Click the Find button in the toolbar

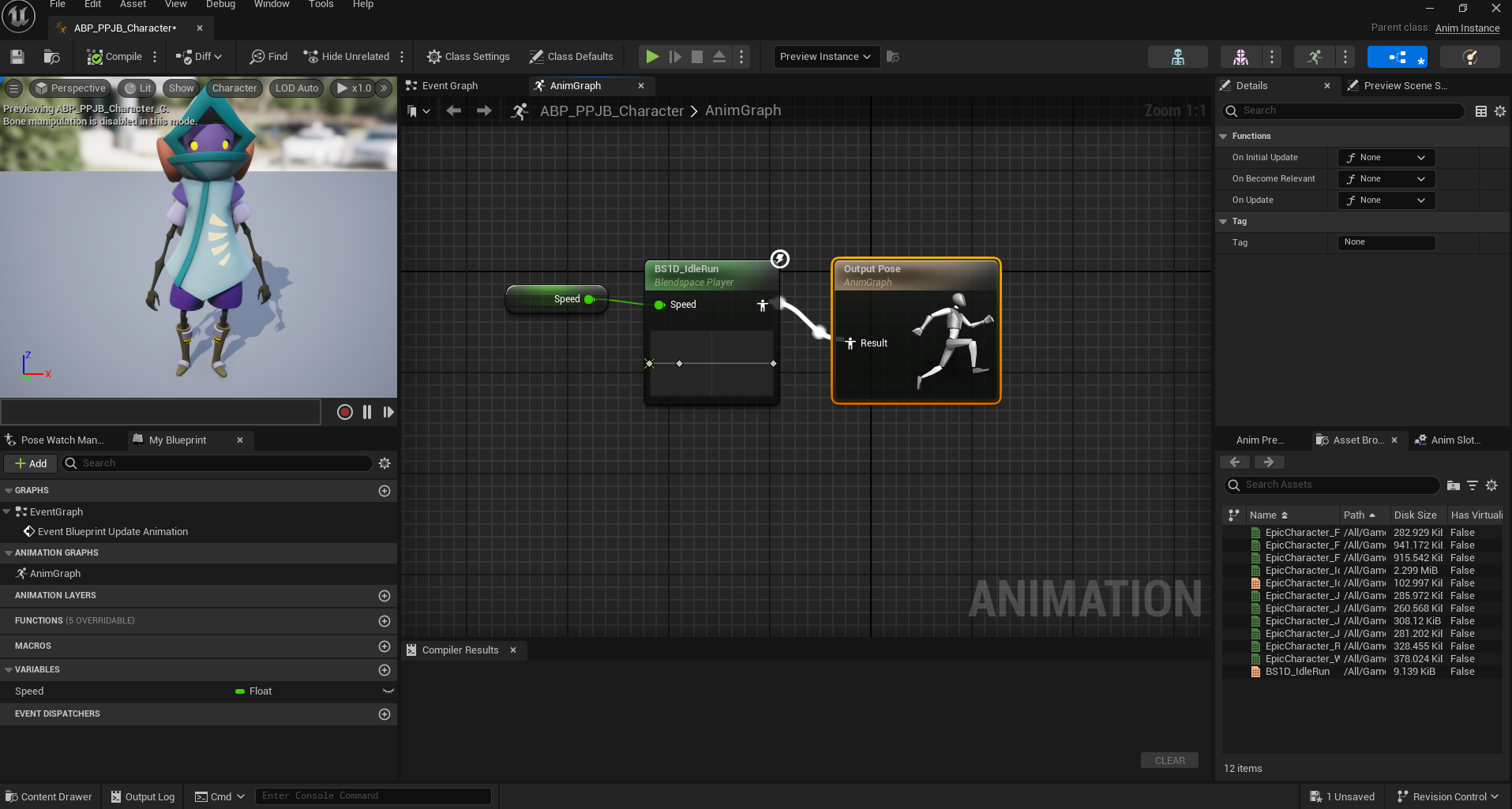pos(268,57)
